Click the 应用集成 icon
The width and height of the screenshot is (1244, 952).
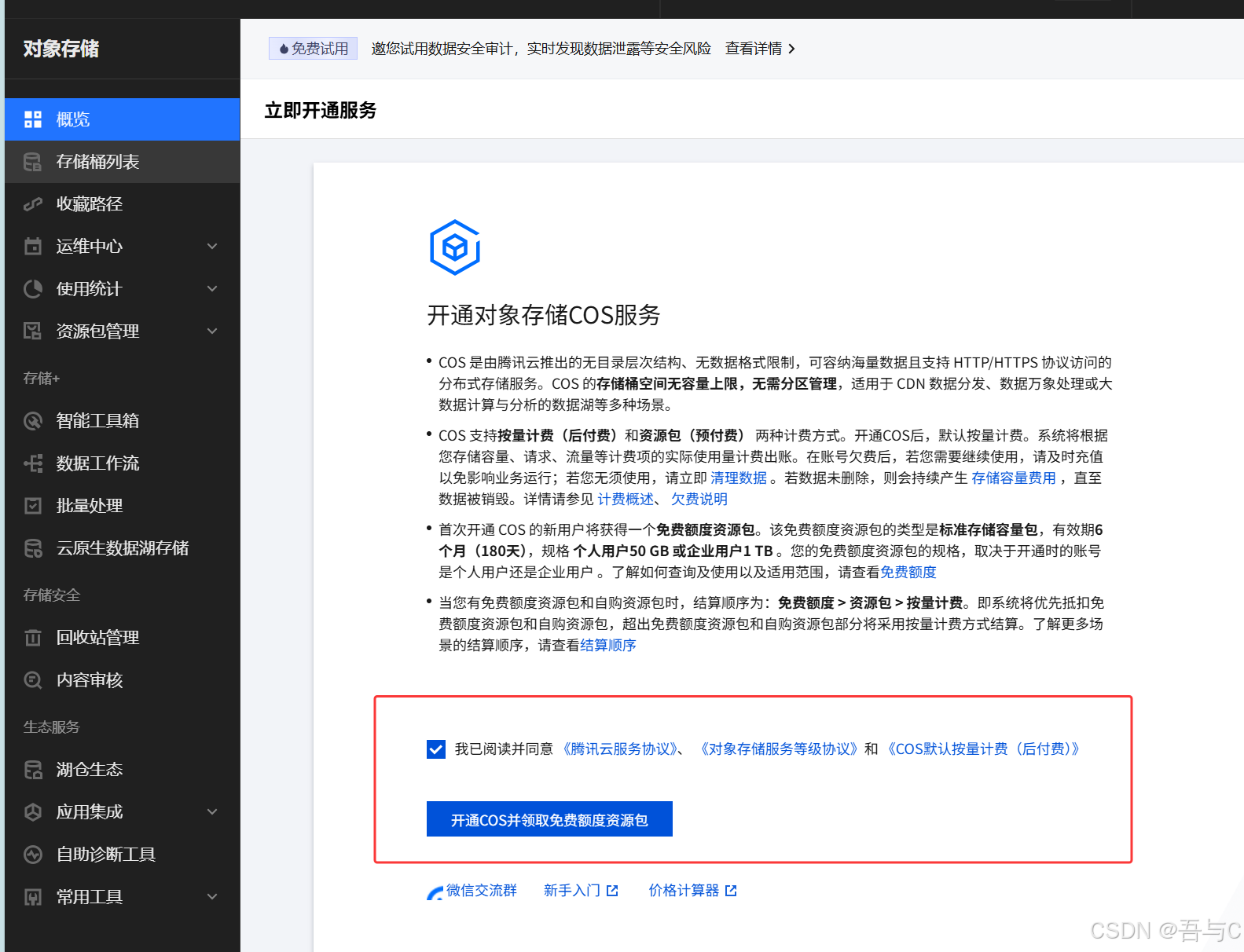[33, 812]
